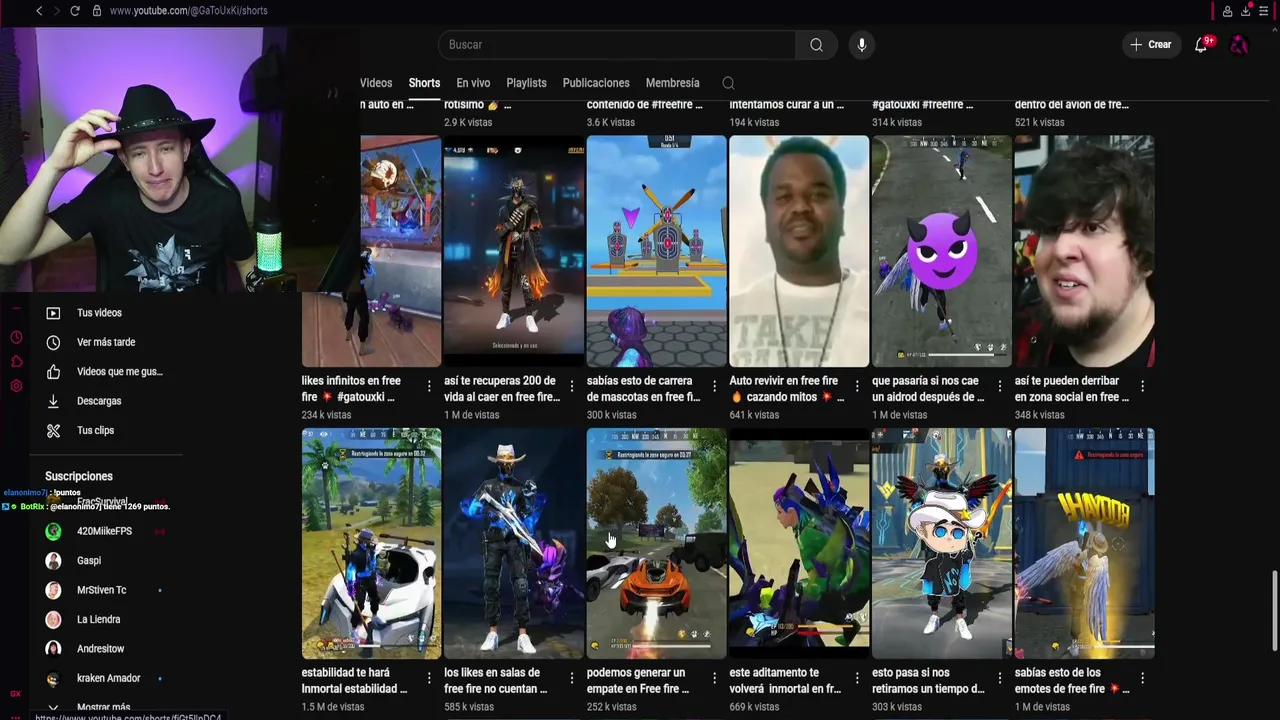The image size is (1280, 720).
Task: Reload the page with refresh icon
Action: [75, 11]
